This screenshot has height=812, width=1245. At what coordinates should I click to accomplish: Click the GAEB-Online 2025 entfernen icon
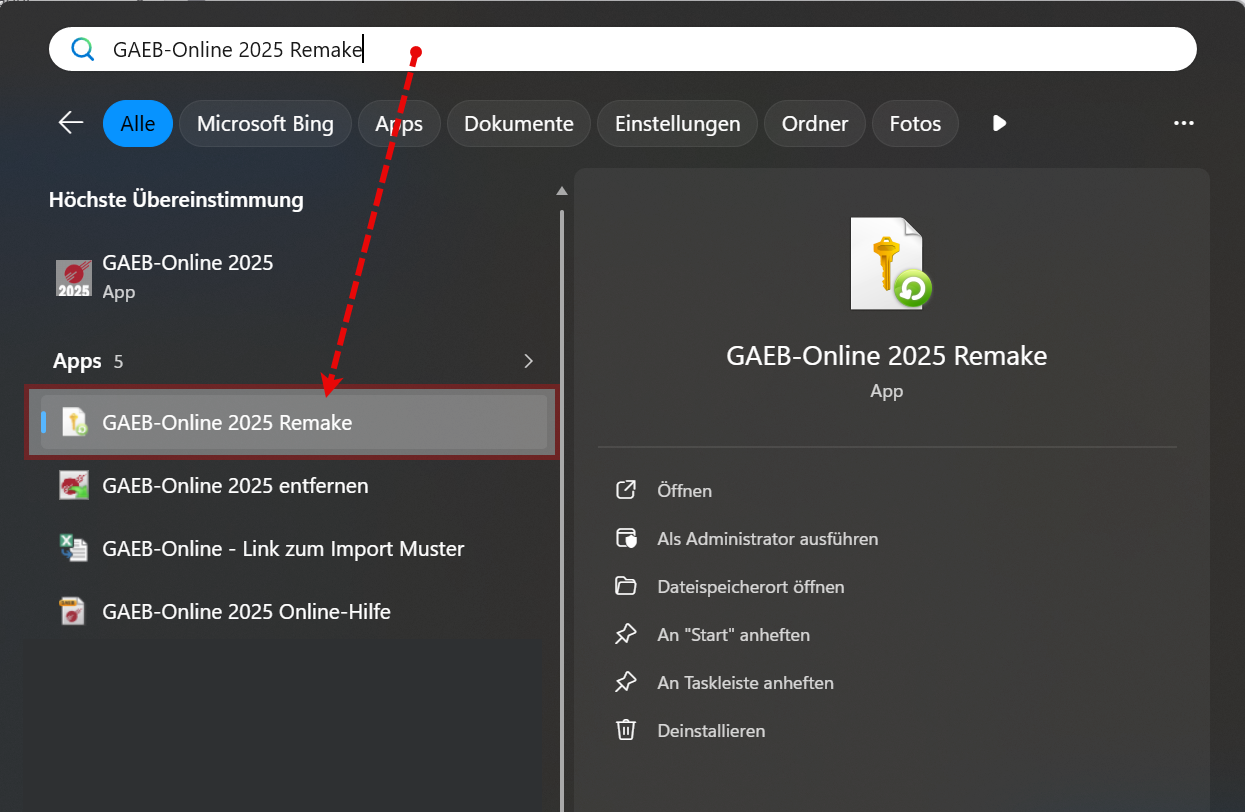pos(74,486)
